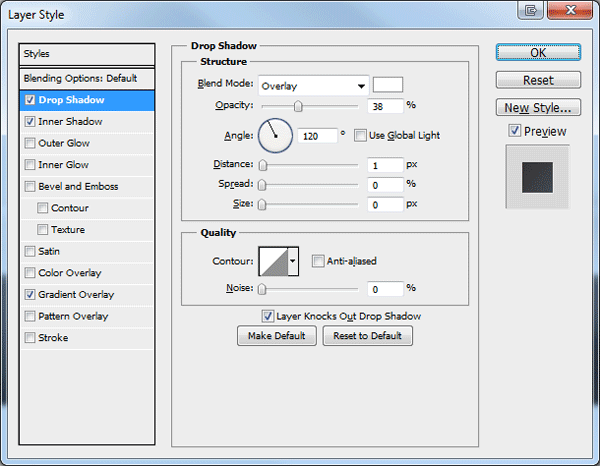This screenshot has height=466, width=600.
Task: Toggle the Preview checkbox
Action: click(x=515, y=131)
